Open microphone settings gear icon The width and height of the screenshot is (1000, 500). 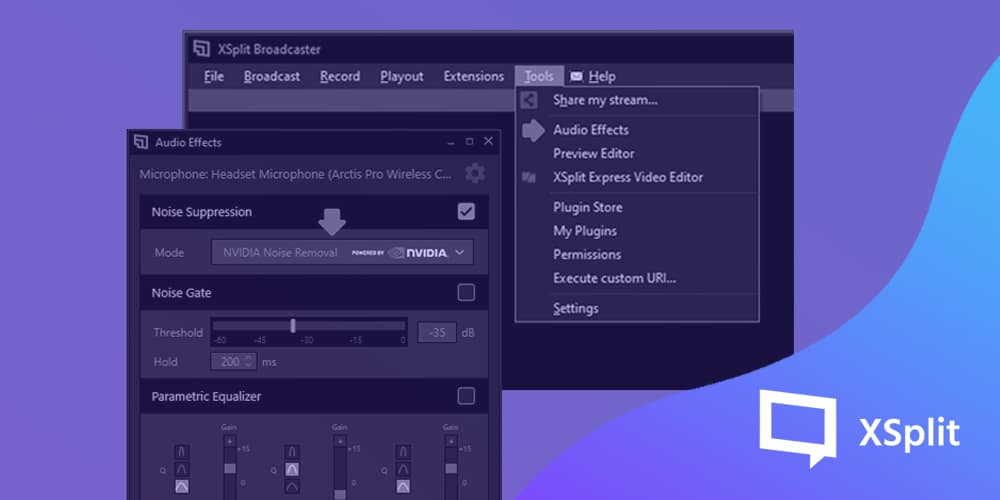click(475, 173)
